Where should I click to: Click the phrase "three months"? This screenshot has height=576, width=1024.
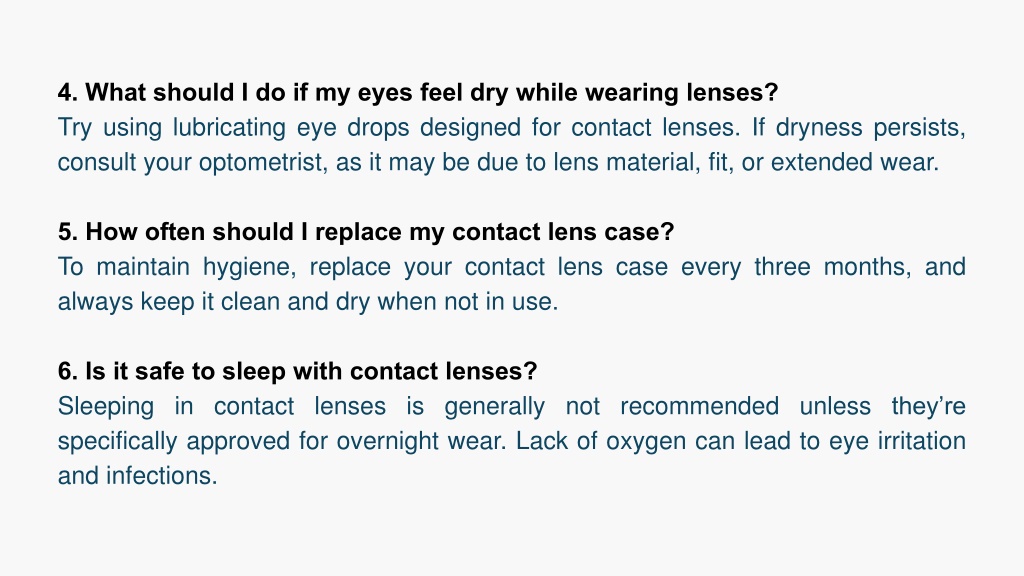coord(833,267)
